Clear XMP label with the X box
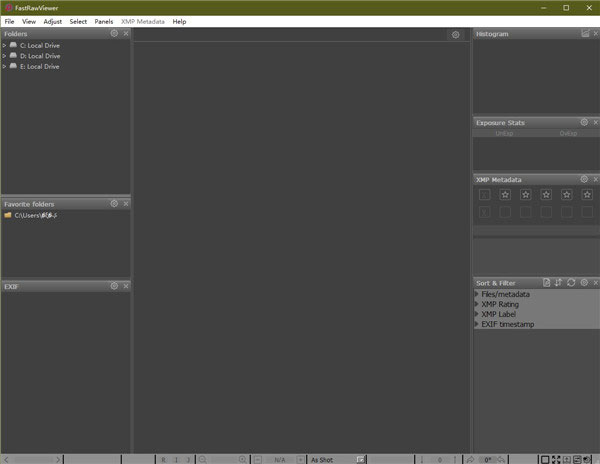The image size is (600, 464). 484,212
